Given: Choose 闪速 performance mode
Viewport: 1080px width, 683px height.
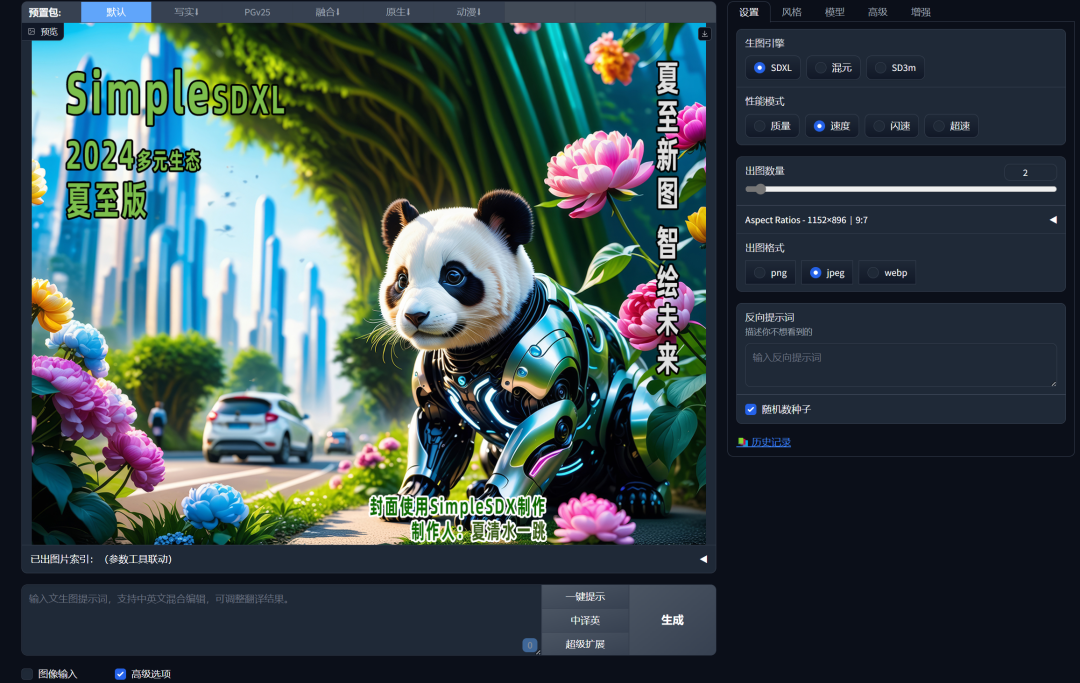Looking at the screenshot, I should [891, 126].
